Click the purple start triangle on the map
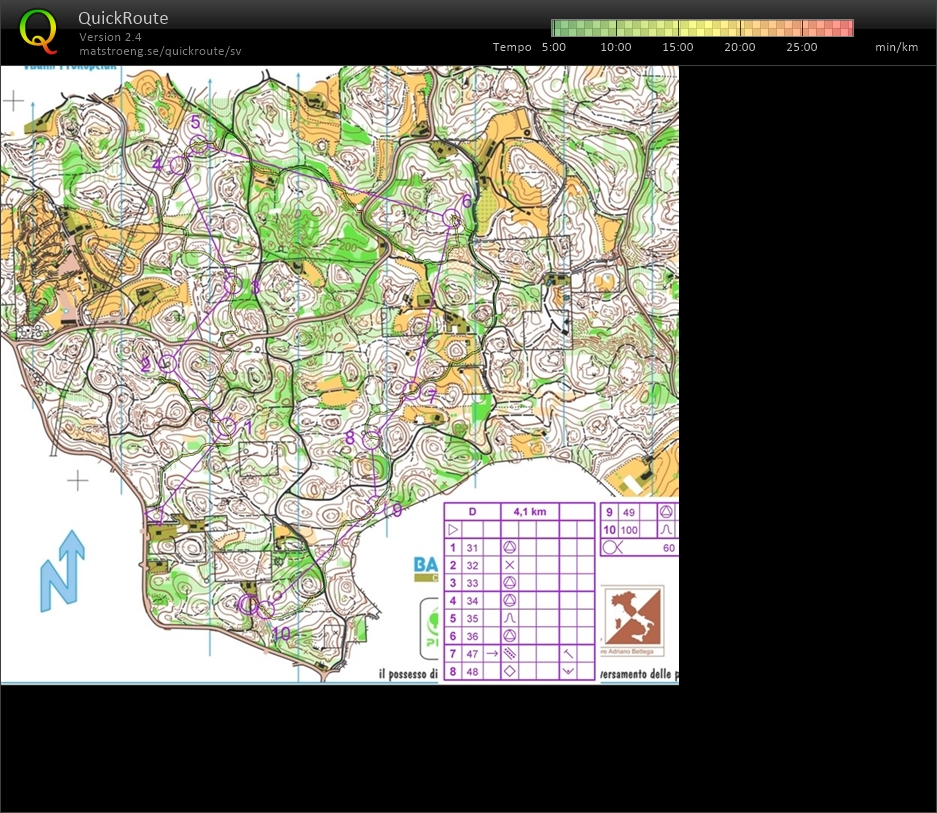 point(155,515)
